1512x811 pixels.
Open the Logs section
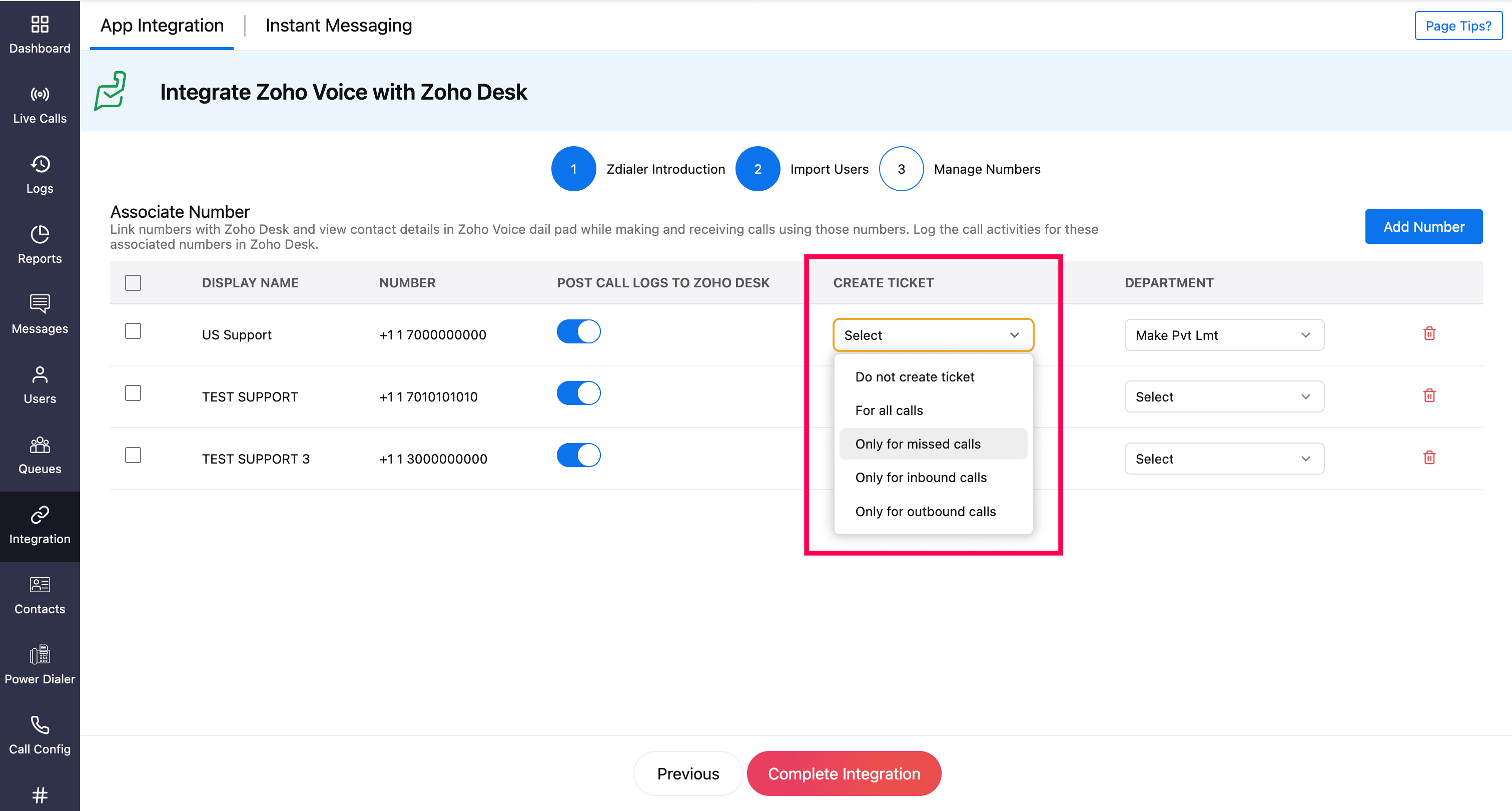pos(40,174)
